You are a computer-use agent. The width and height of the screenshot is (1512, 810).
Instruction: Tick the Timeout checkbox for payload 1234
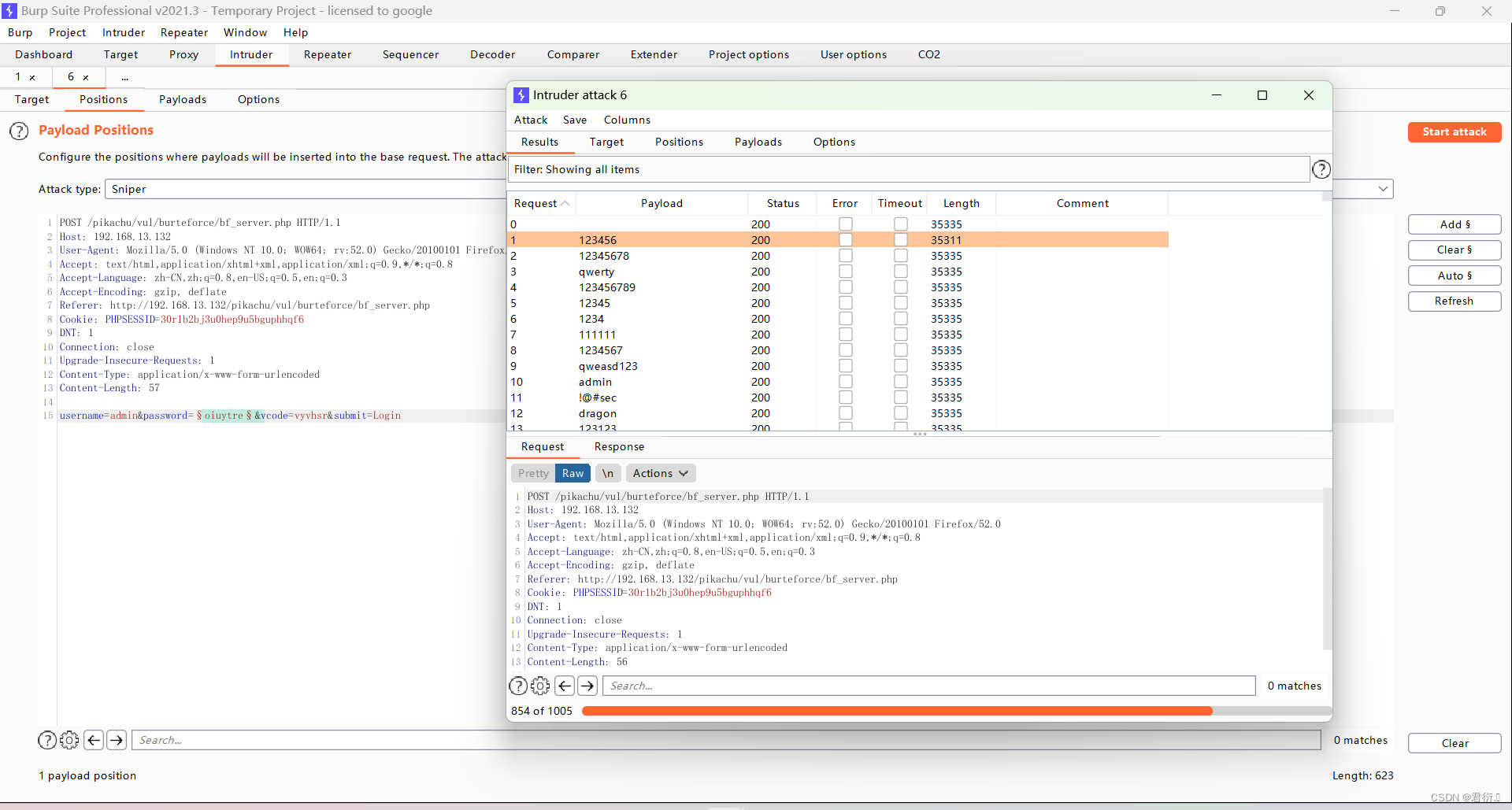[x=901, y=319]
